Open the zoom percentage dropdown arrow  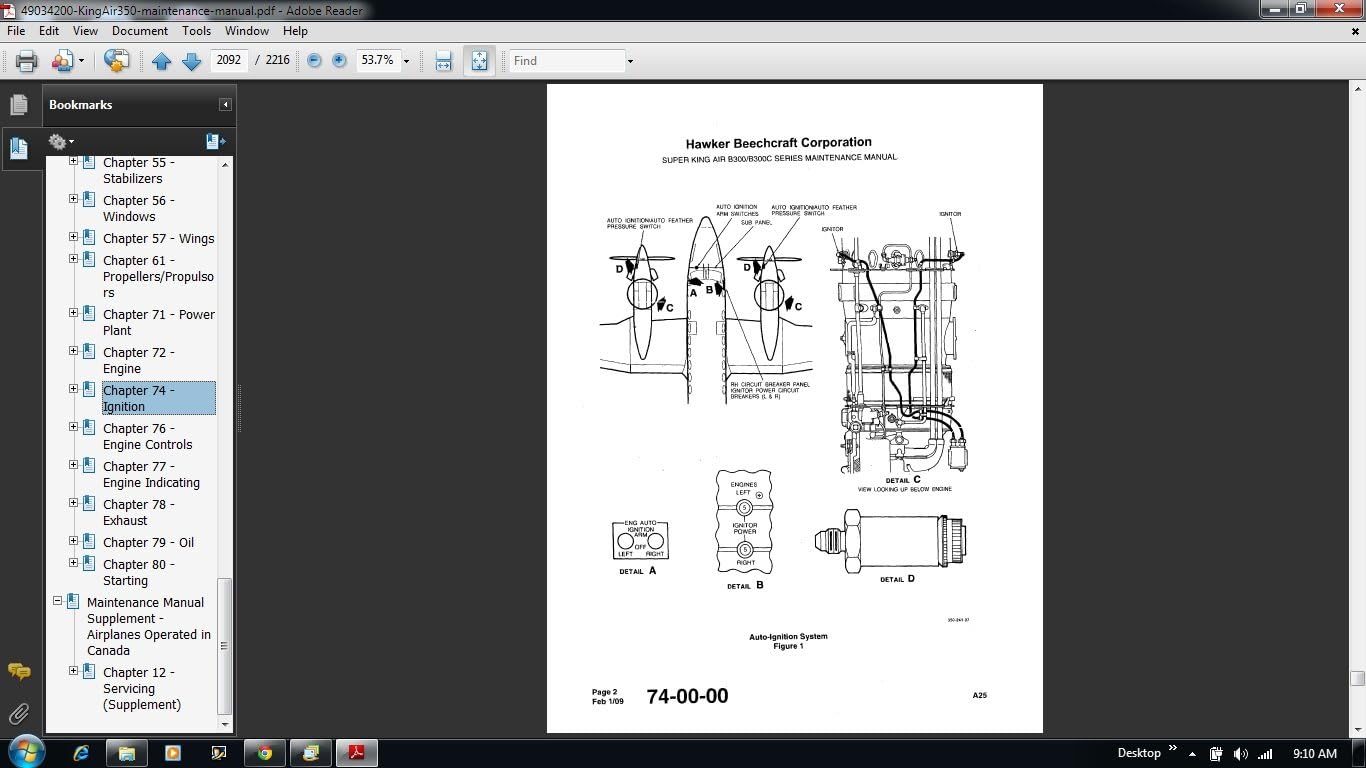[406, 61]
